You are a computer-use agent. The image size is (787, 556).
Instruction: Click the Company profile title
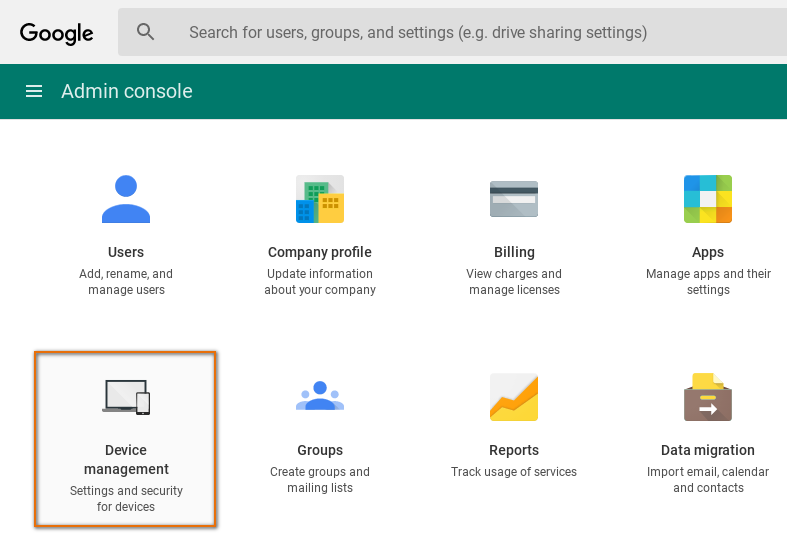[320, 252]
